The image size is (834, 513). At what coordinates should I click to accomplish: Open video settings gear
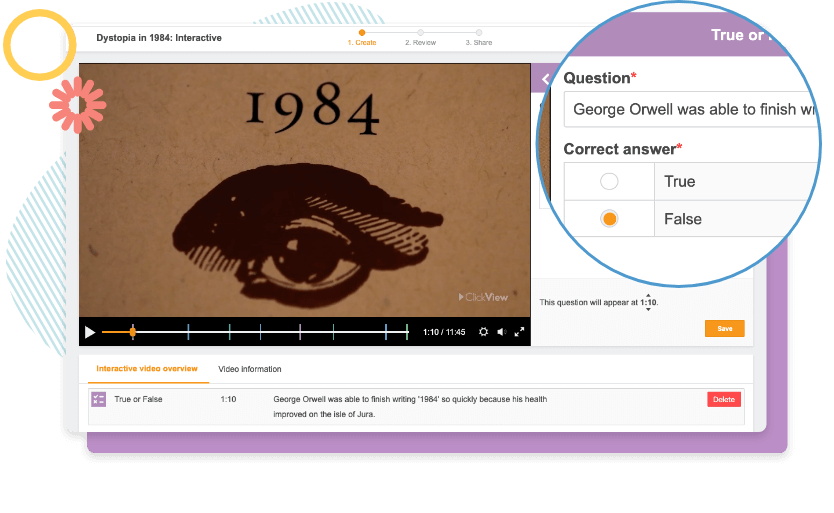[x=483, y=332]
